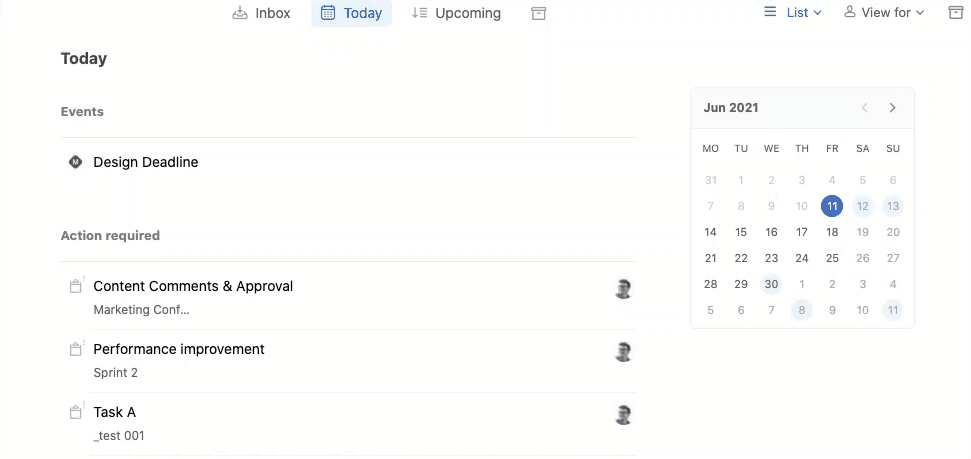971x459 pixels.
Task: Select June 28 in the calendar
Action: (710, 284)
